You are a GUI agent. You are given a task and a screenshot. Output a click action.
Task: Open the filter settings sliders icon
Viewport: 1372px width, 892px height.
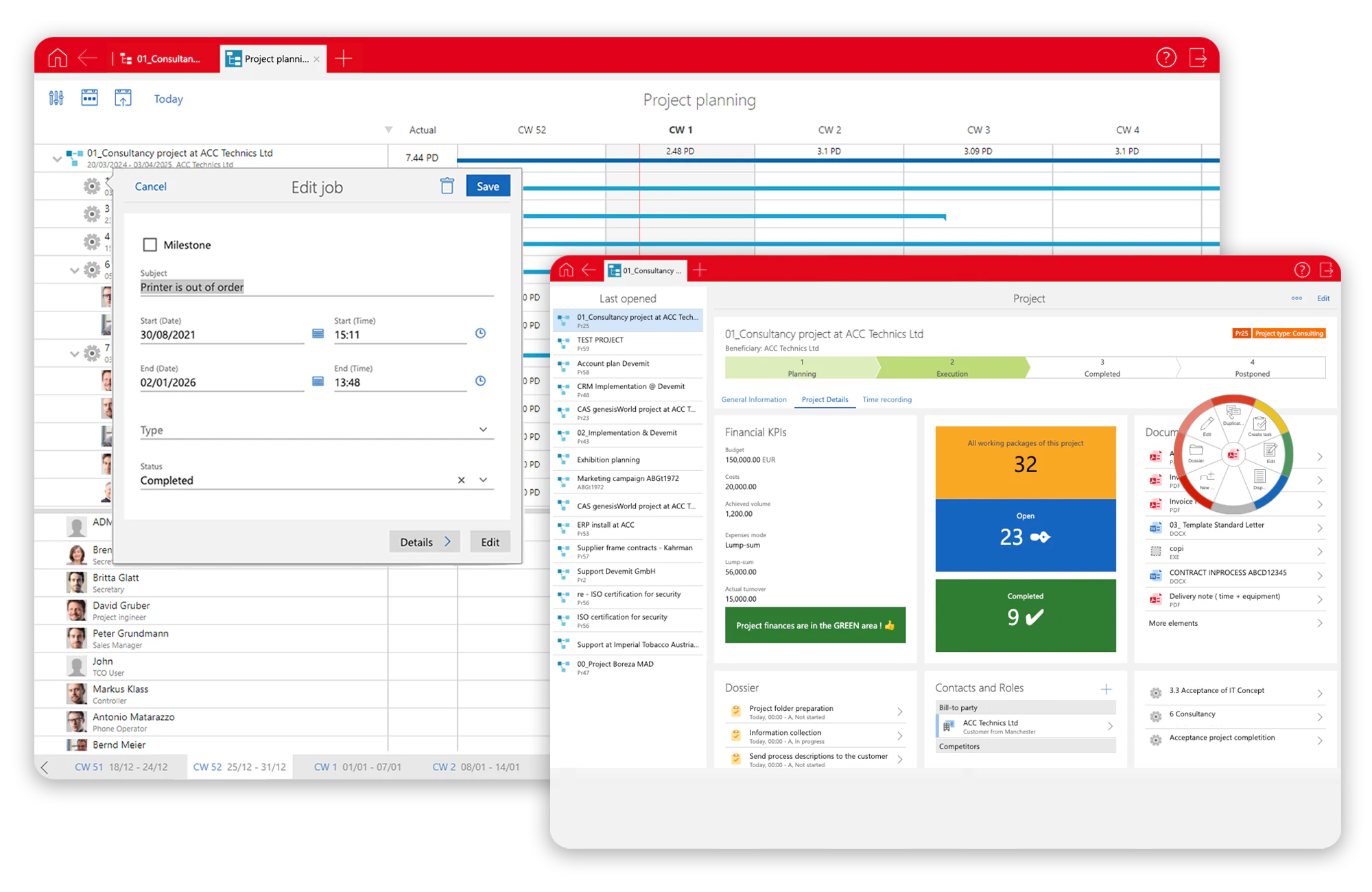56,98
